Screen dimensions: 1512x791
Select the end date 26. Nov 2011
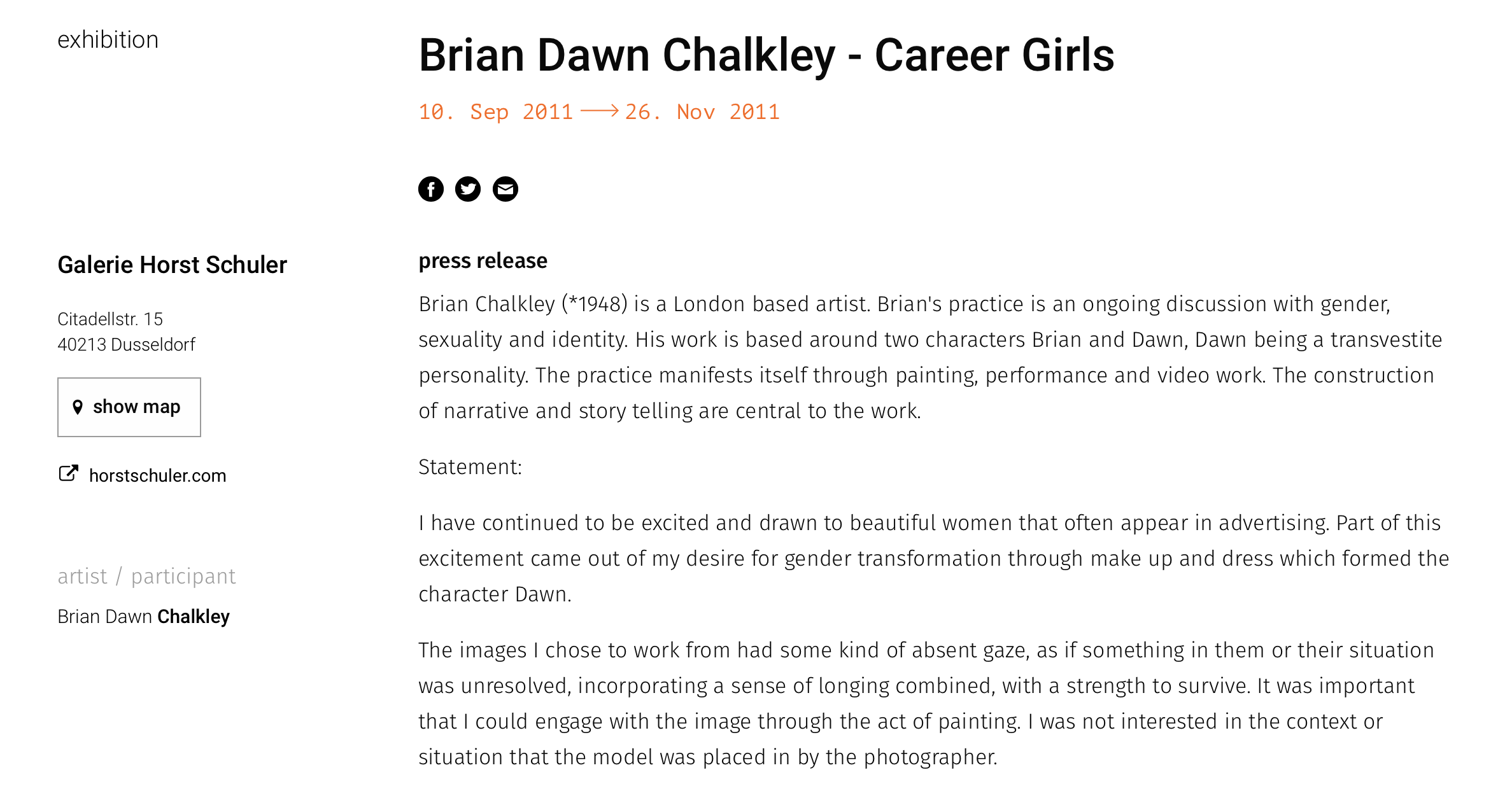tap(702, 112)
